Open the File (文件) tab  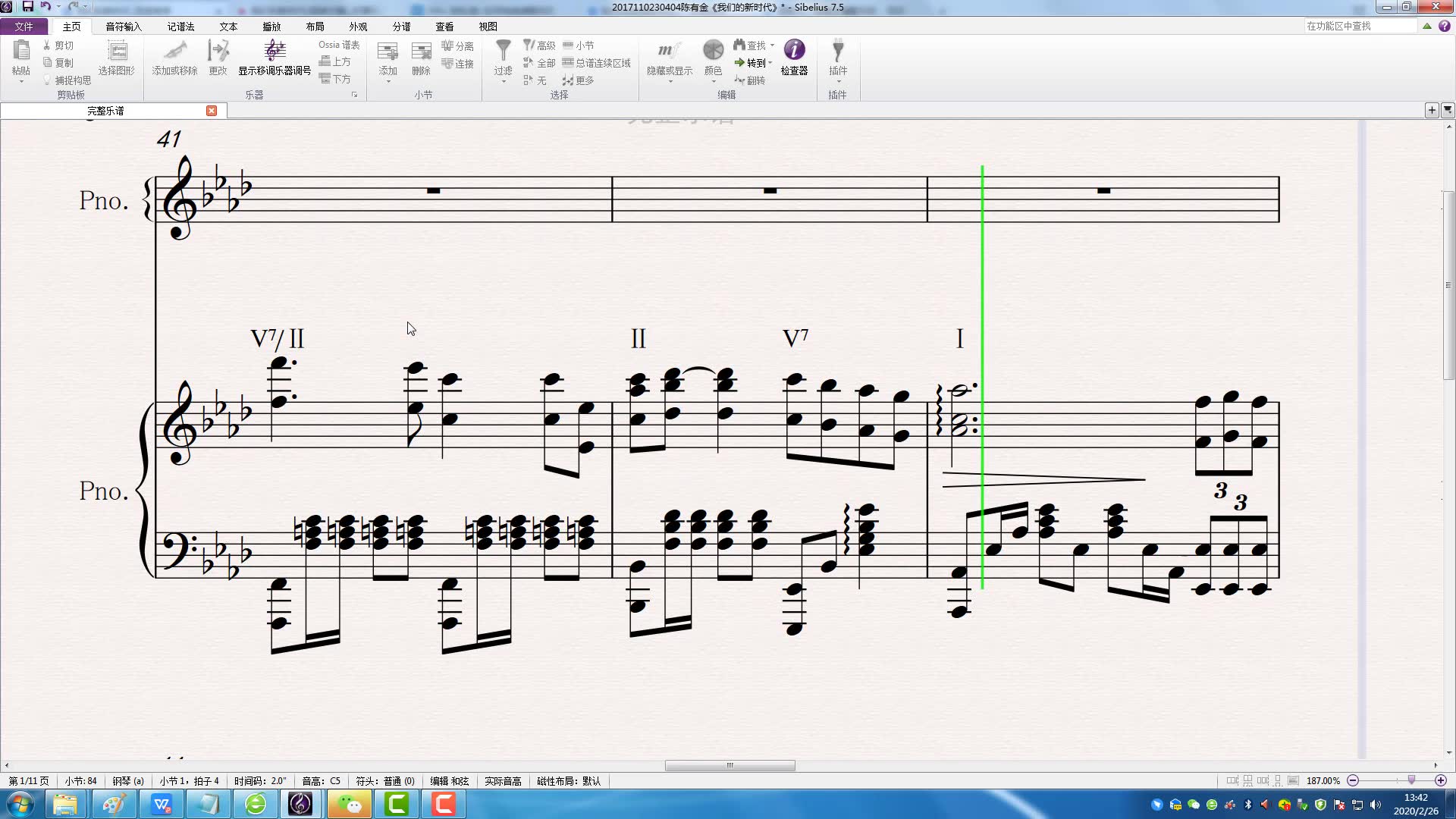pos(24,27)
